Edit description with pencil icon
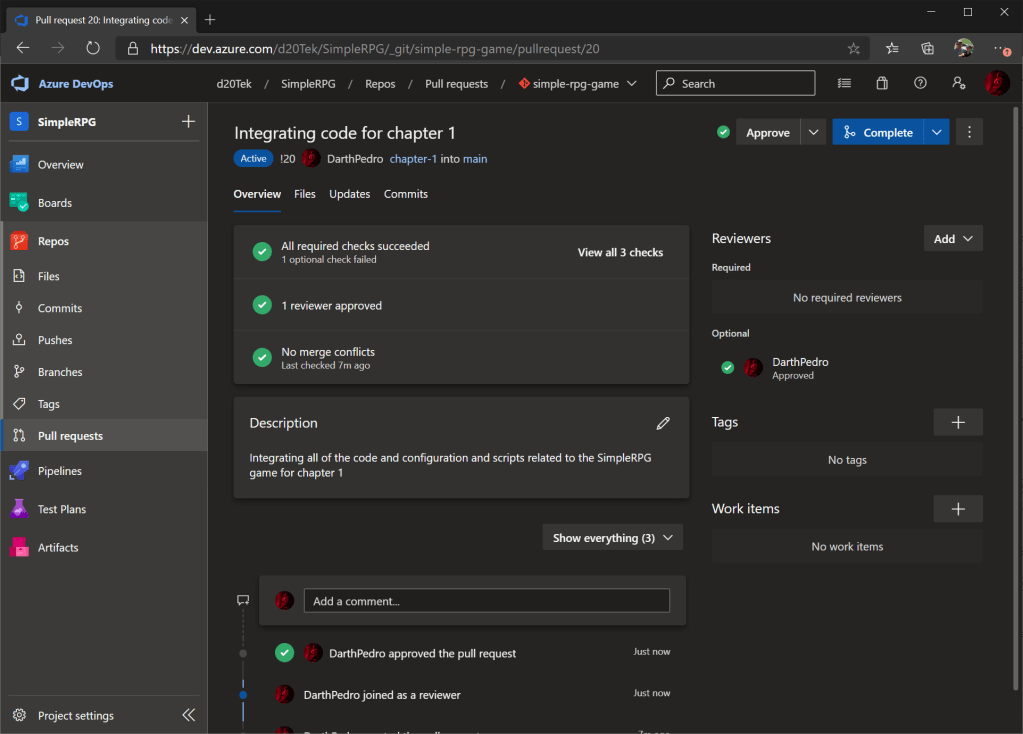Viewport: 1023px width, 734px height. [663, 423]
